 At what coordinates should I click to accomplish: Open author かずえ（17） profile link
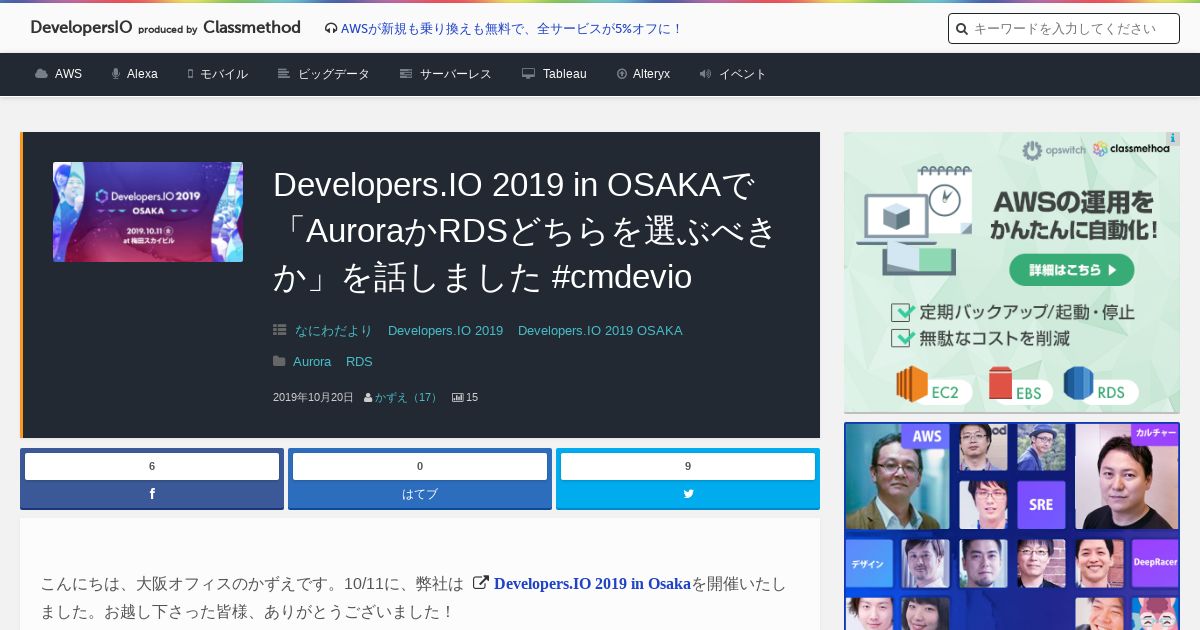coord(406,397)
